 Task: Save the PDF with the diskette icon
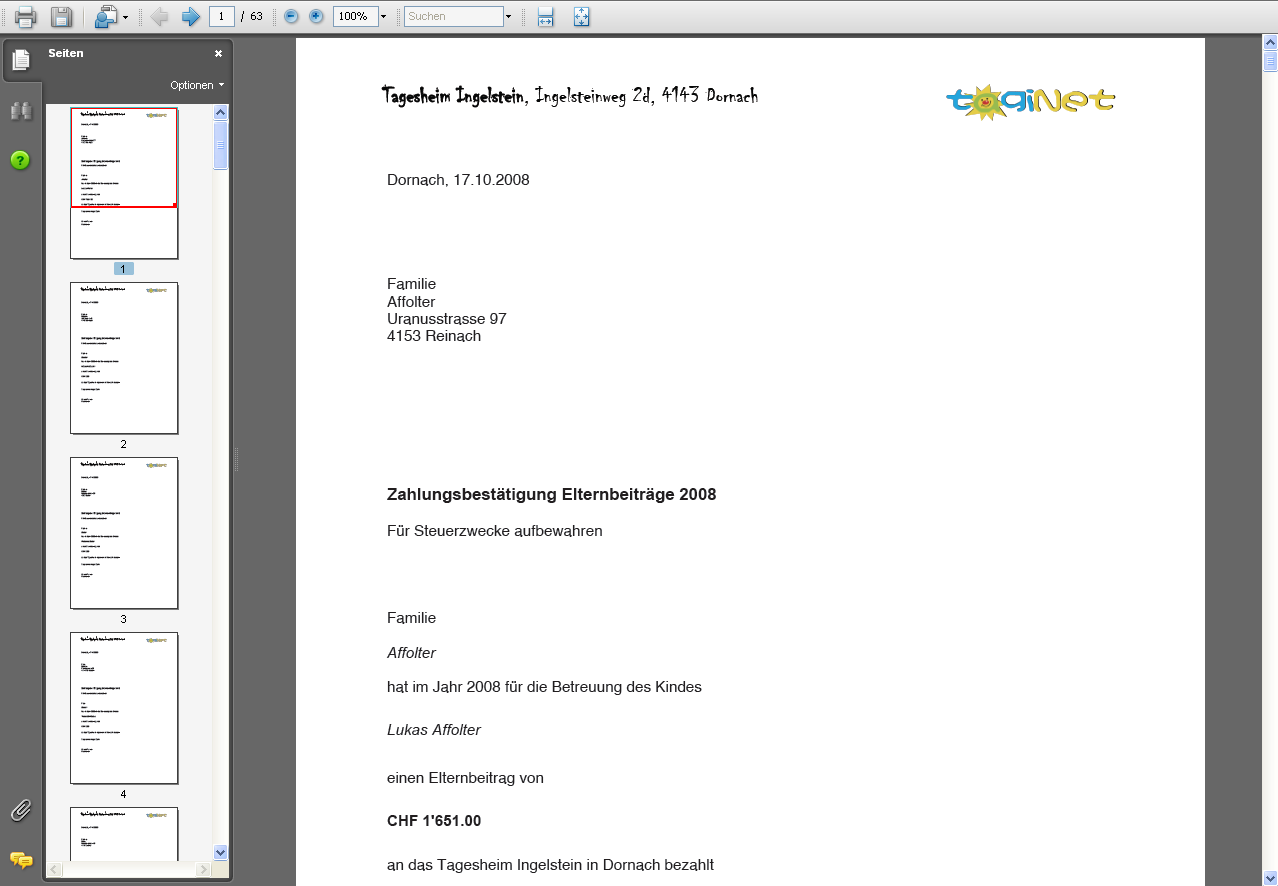pos(61,16)
